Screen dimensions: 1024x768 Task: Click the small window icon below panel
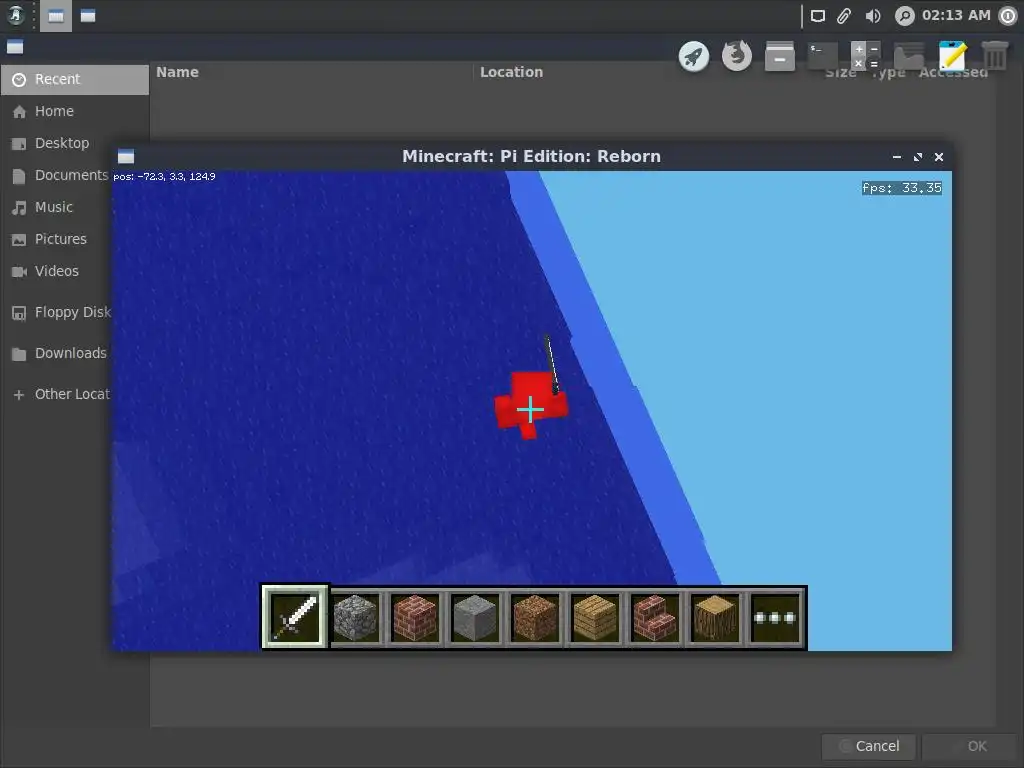click(x=15, y=47)
